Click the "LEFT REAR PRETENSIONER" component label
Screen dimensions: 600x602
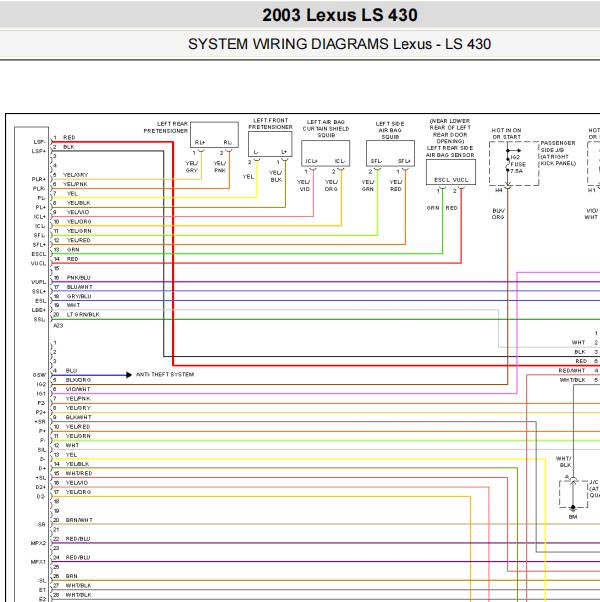pyautogui.click(x=166, y=127)
